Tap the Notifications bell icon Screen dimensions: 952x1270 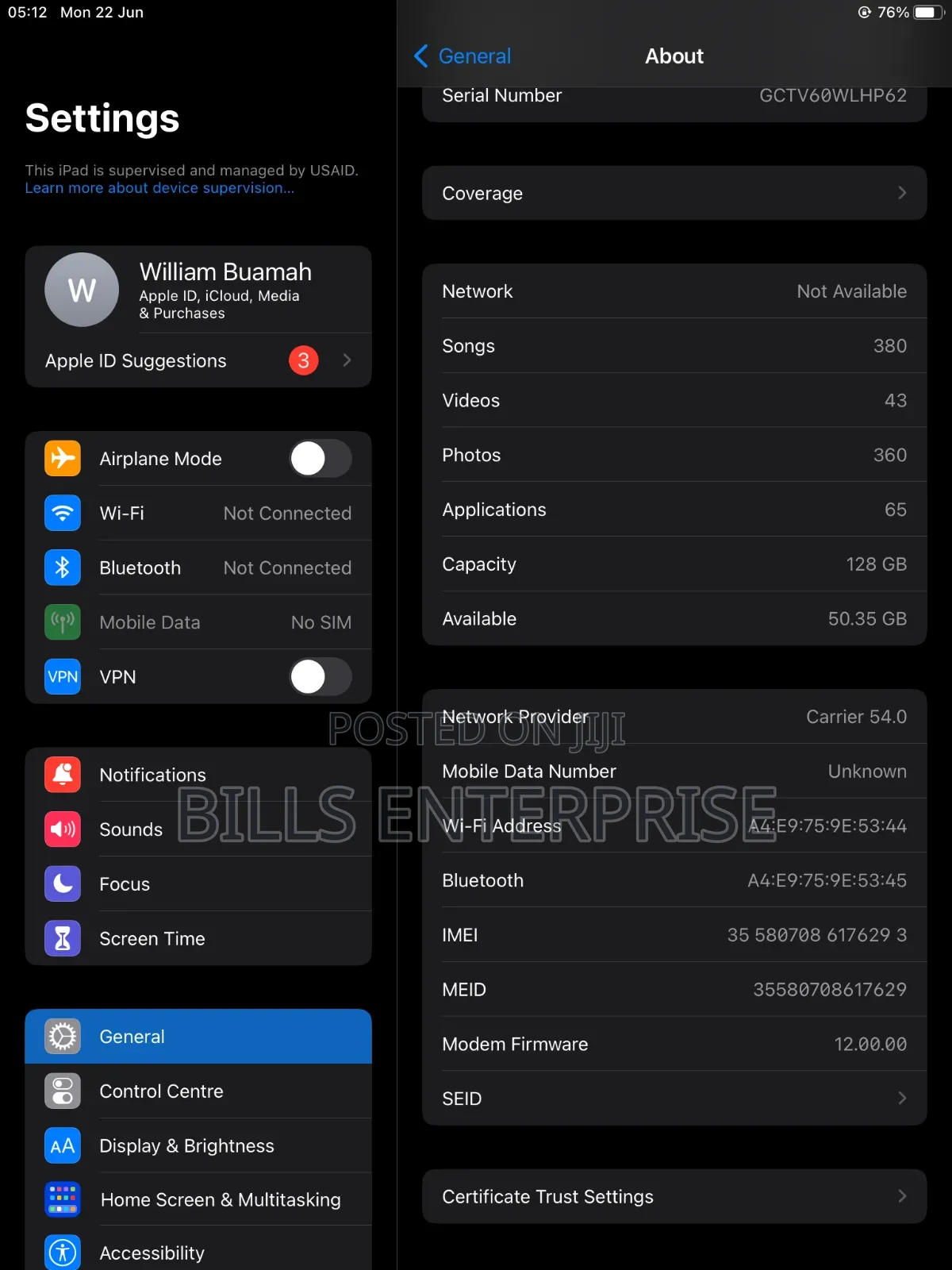(x=63, y=775)
